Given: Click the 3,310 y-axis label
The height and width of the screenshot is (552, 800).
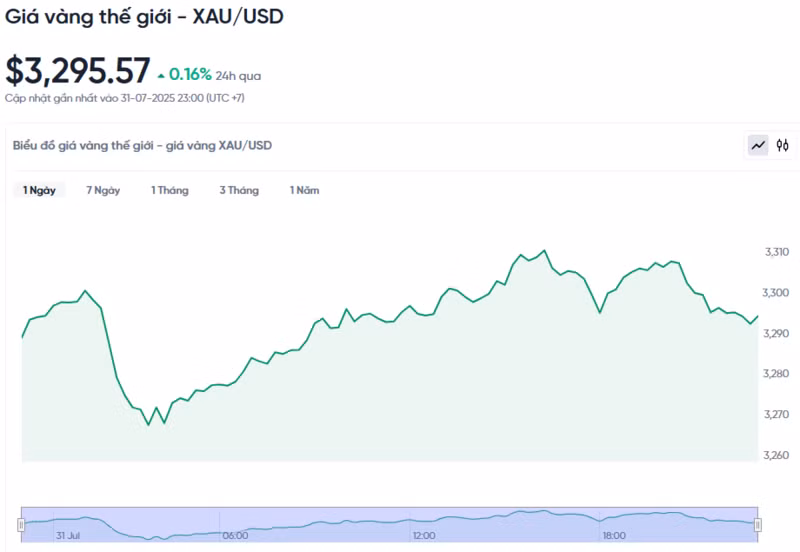Looking at the screenshot, I should pos(775,252).
